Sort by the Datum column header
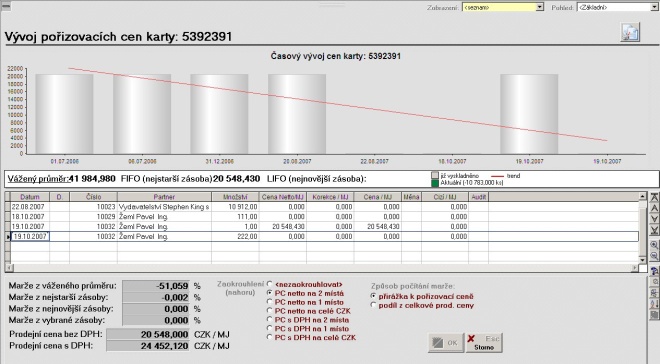Image resolution: width=660 pixels, height=364 pixels. coord(30,197)
